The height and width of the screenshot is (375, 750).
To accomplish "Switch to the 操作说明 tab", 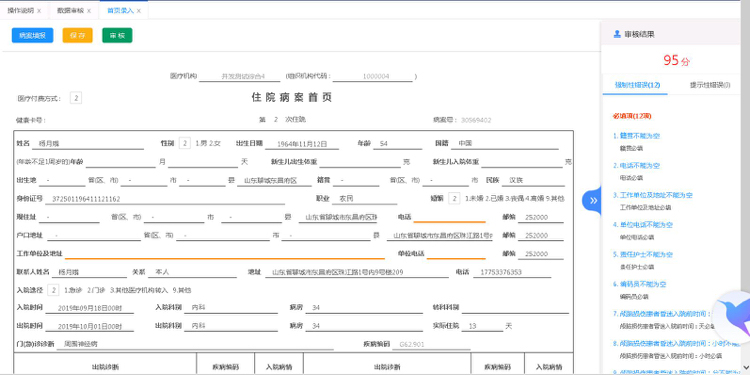I will click(x=21, y=11).
